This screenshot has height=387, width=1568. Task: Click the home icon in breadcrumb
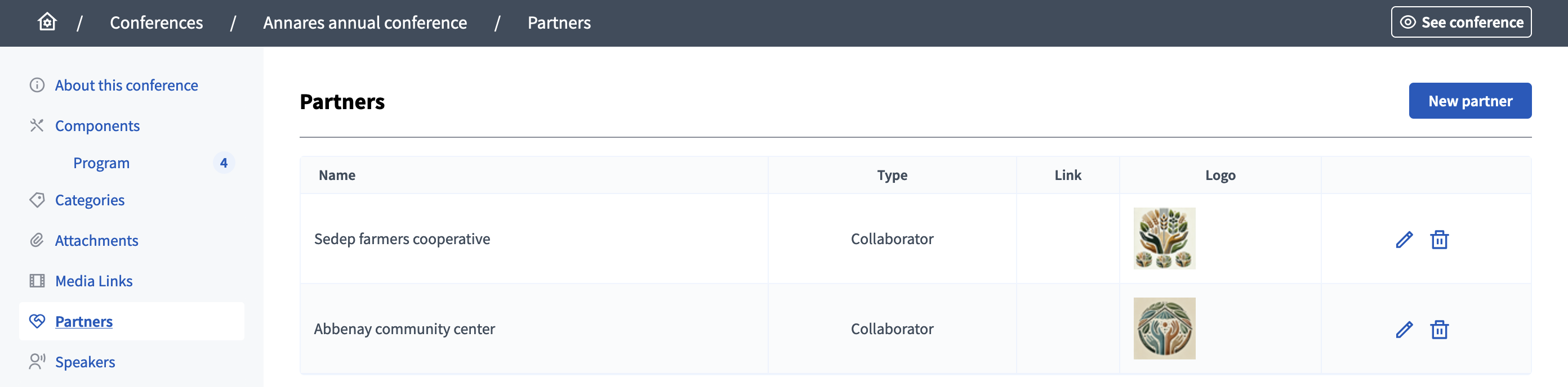[x=47, y=22]
